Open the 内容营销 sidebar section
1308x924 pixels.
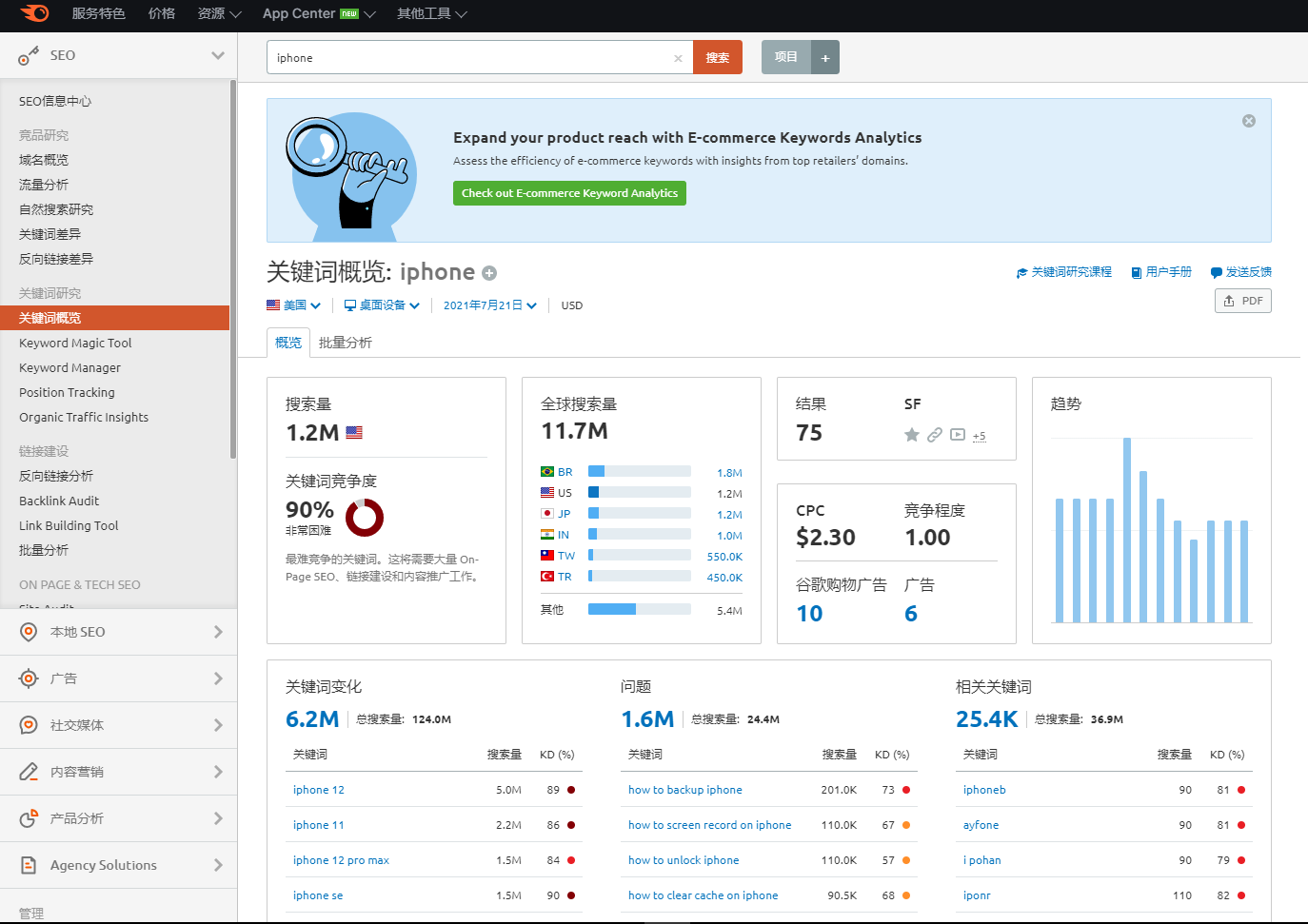(x=118, y=772)
